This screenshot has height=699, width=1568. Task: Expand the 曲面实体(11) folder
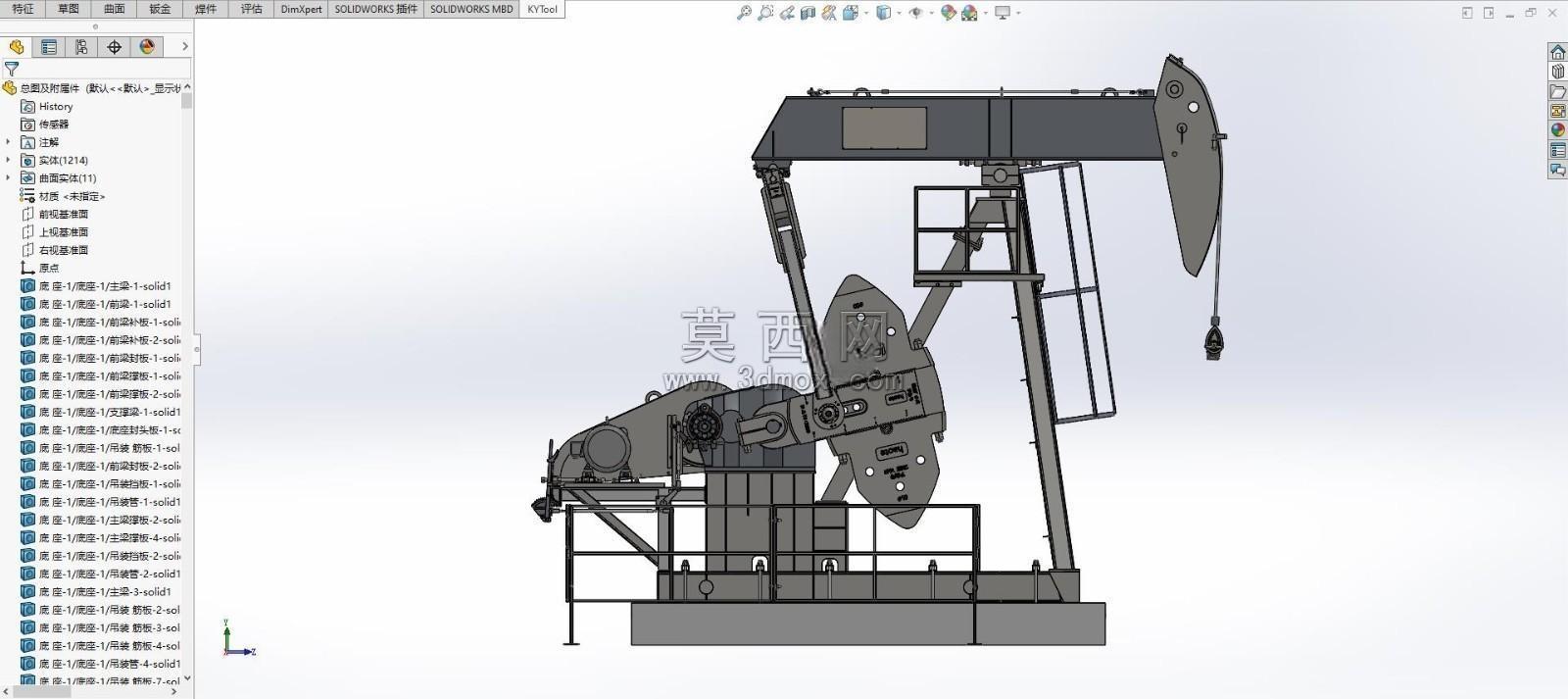(9, 177)
